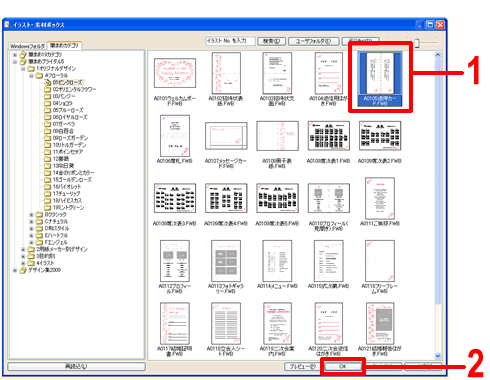490x380 pixels.
Task: Click the プレビュー preview button
Action: coord(302,366)
